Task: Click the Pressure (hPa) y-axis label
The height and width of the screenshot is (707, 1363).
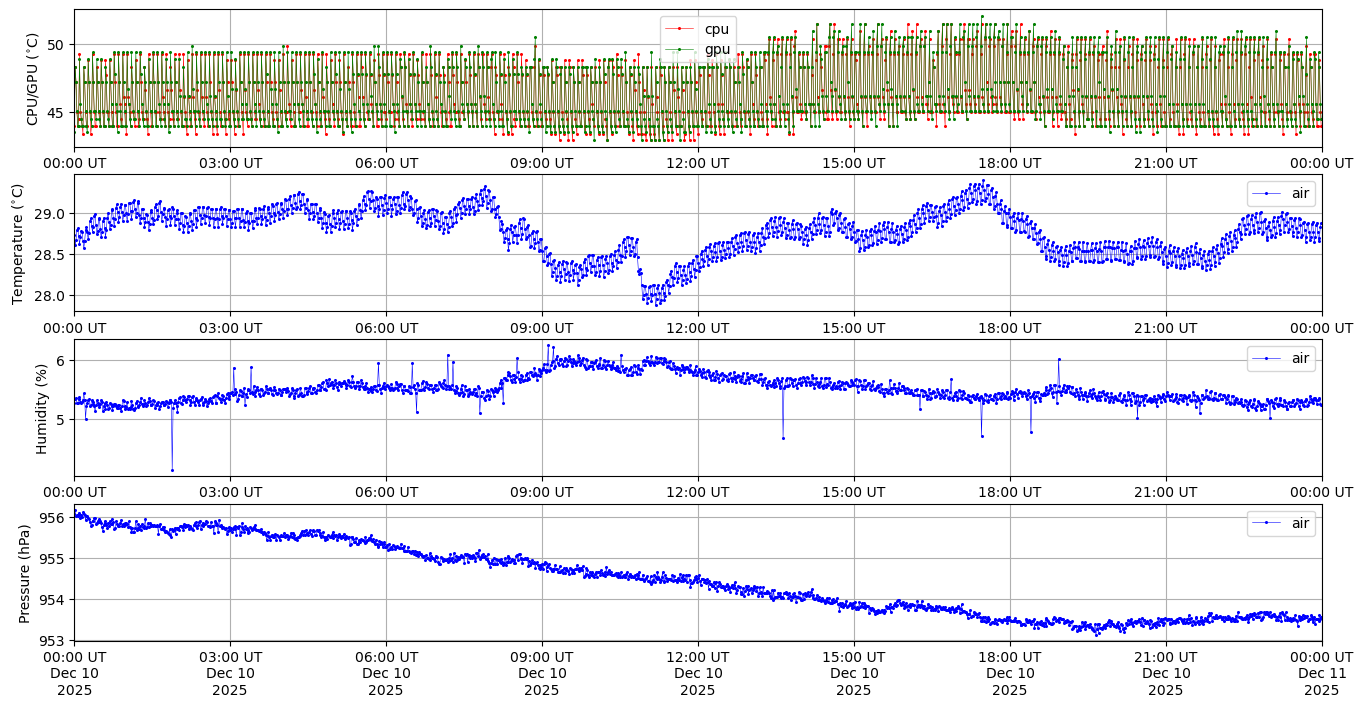Action: coord(25,573)
